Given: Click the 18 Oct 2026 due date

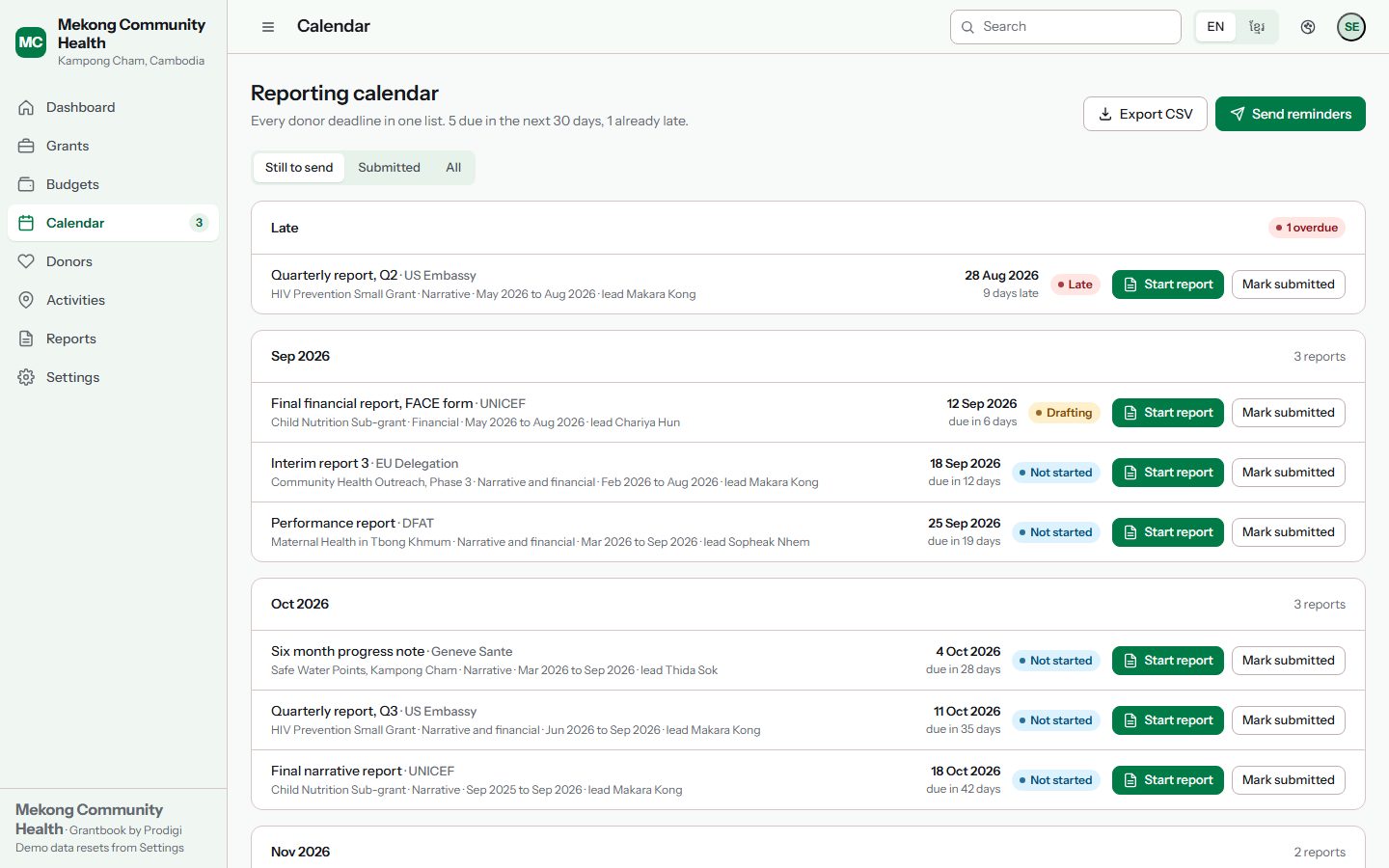Looking at the screenshot, I should [x=966, y=771].
